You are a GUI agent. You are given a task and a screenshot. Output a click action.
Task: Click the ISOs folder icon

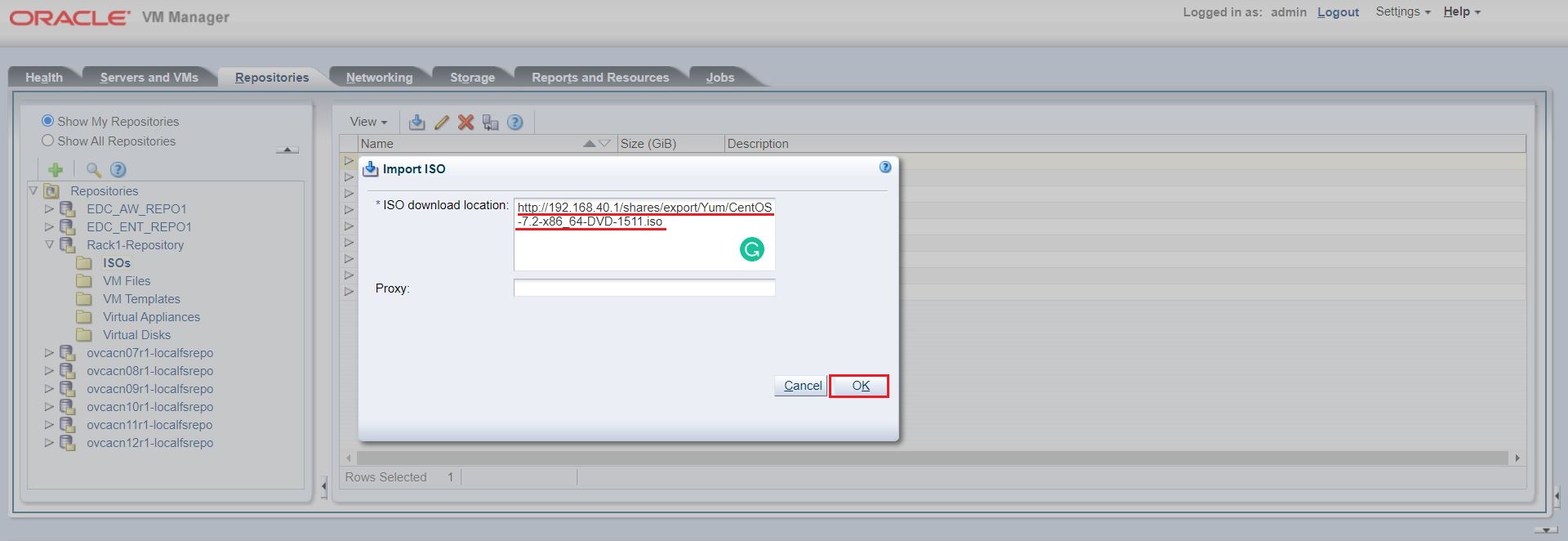tap(83, 263)
